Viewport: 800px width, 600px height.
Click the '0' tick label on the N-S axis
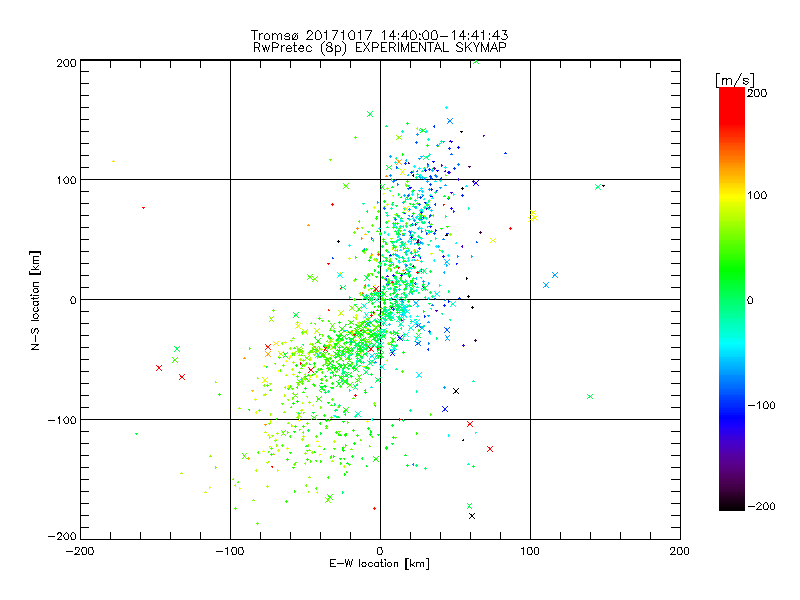[x=73, y=300]
